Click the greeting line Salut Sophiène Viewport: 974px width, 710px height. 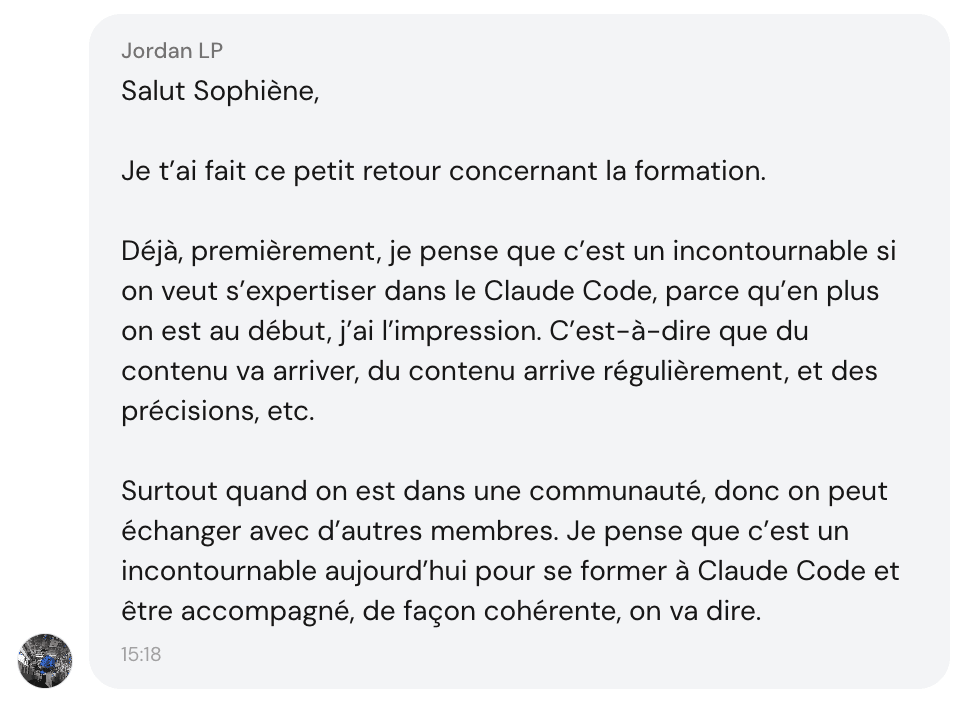coord(222,91)
